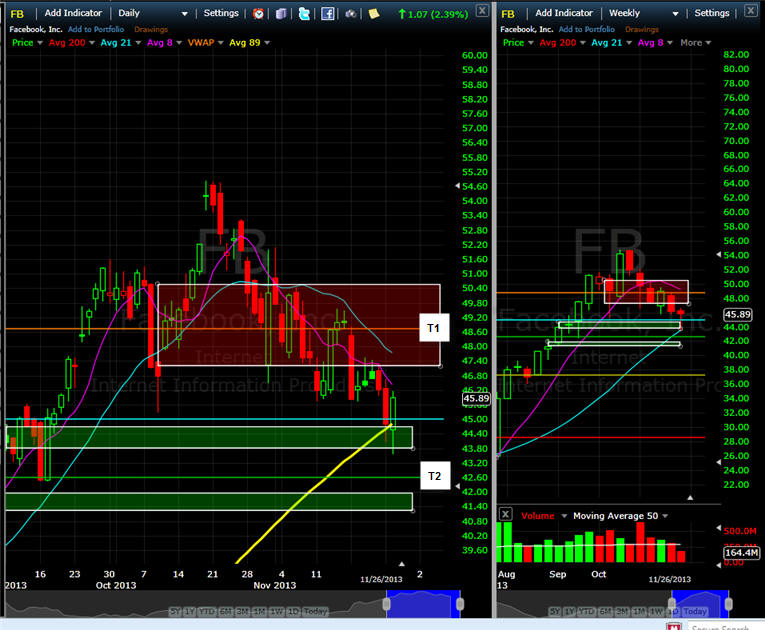Select 5Y range on daily chart
Image resolution: width=765 pixels, height=630 pixels.
175,611
